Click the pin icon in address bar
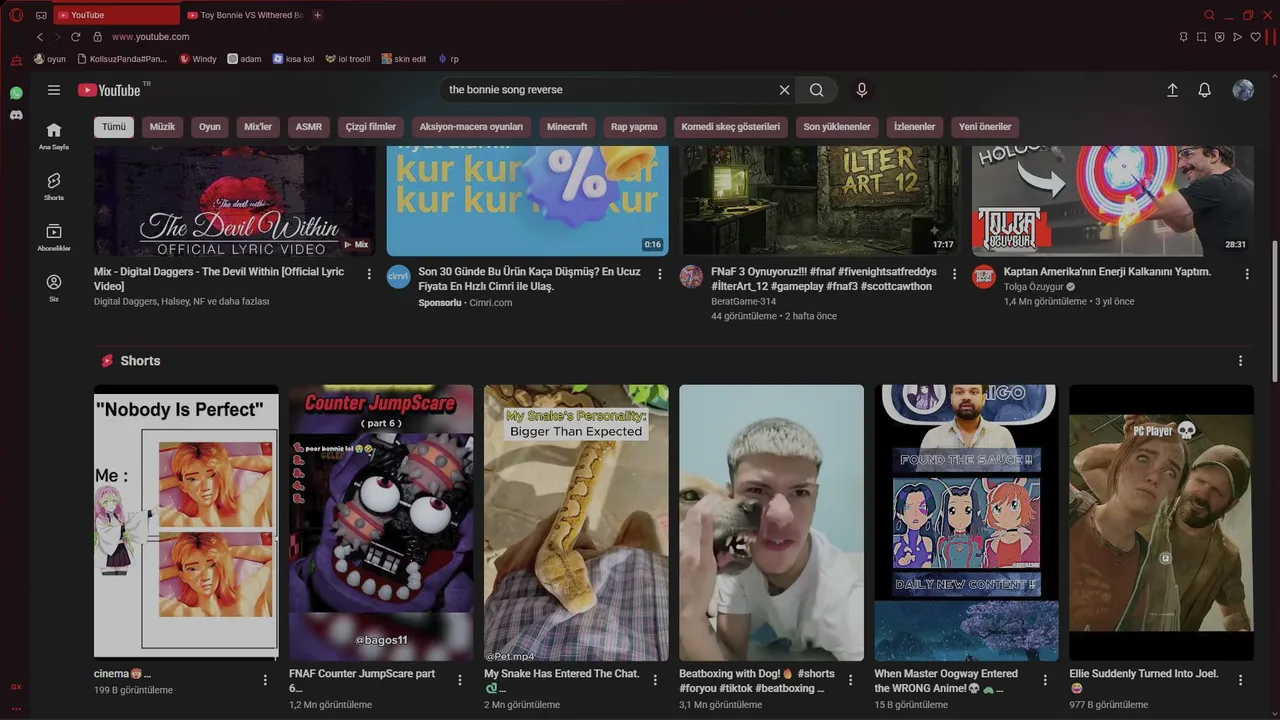The image size is (1280, 720). tap(1183, 37)
